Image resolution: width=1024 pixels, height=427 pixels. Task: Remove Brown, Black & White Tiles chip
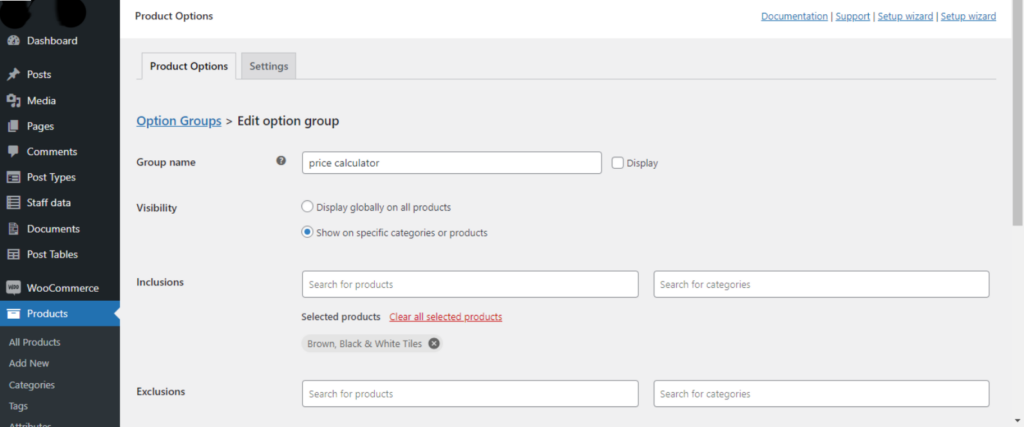[434, 343]
